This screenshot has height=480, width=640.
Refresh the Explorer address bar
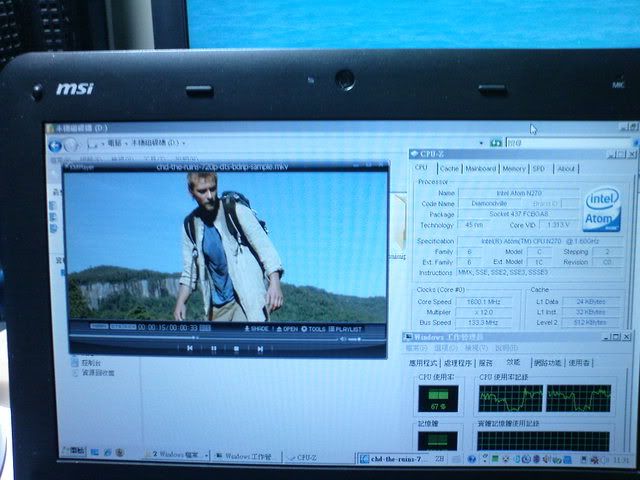click(x=496, y=143)
